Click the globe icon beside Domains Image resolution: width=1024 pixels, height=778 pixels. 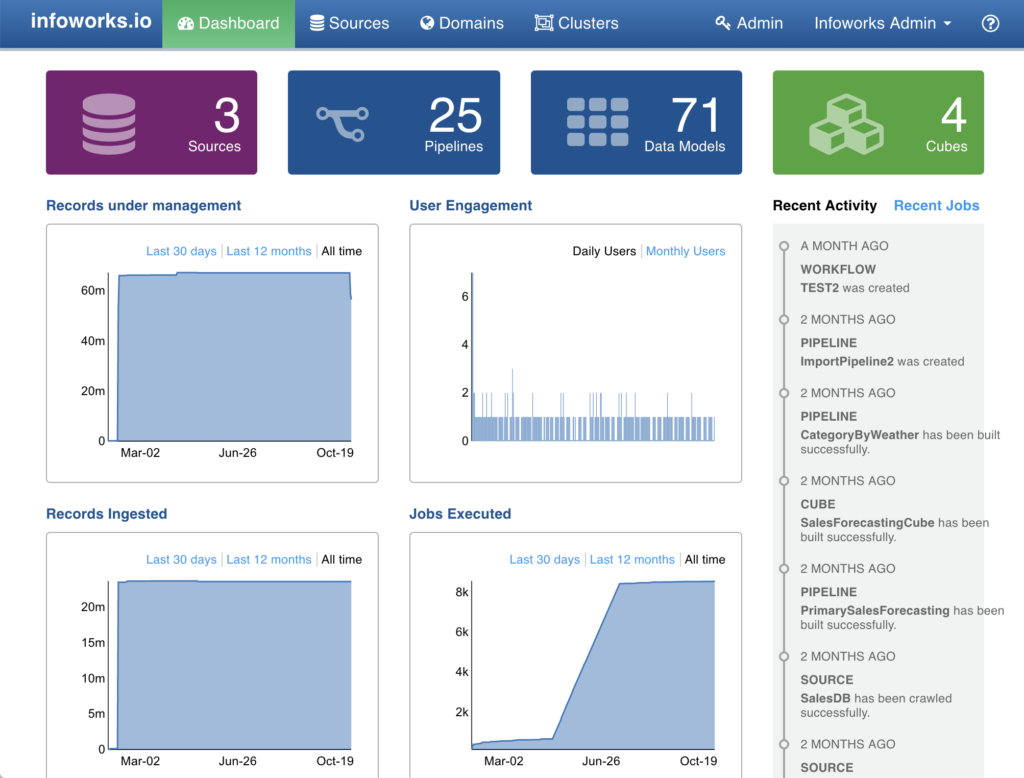pos(427,23)
